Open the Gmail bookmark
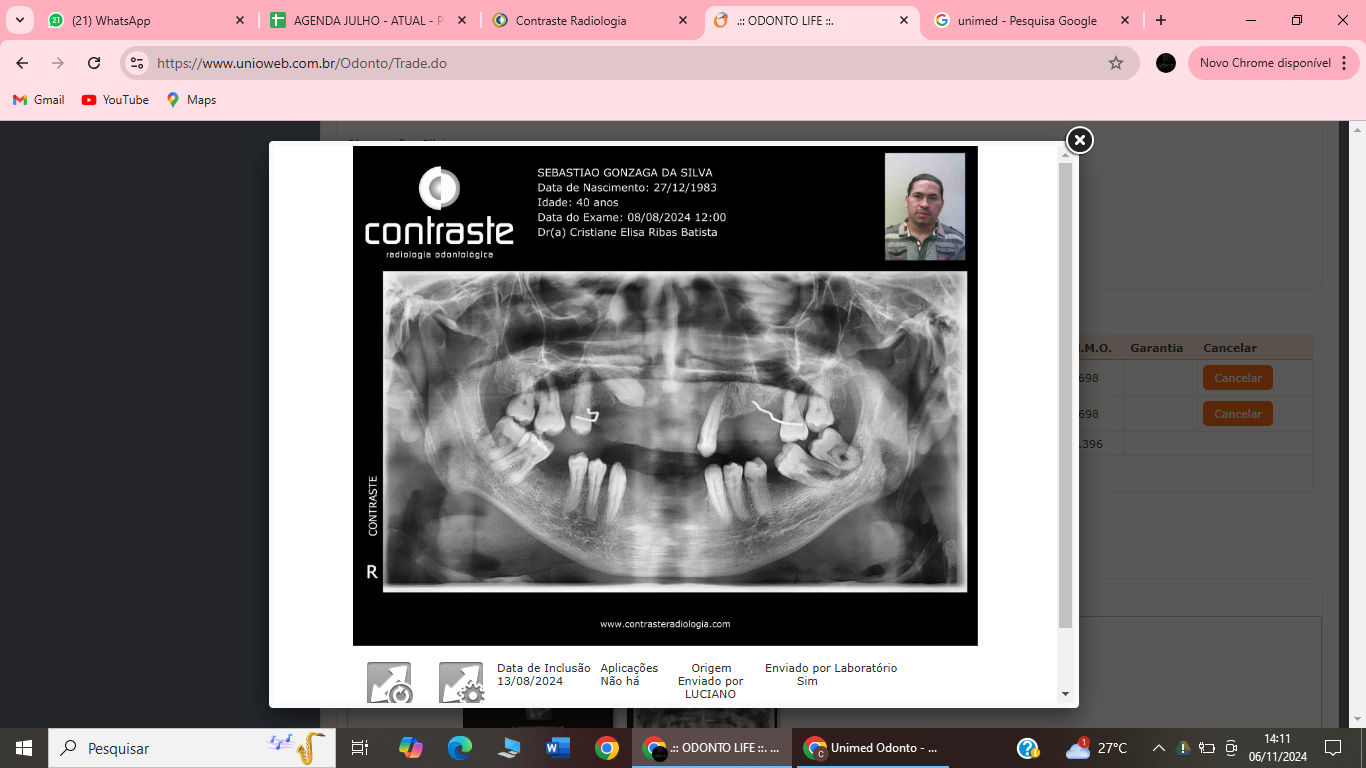 39,100
